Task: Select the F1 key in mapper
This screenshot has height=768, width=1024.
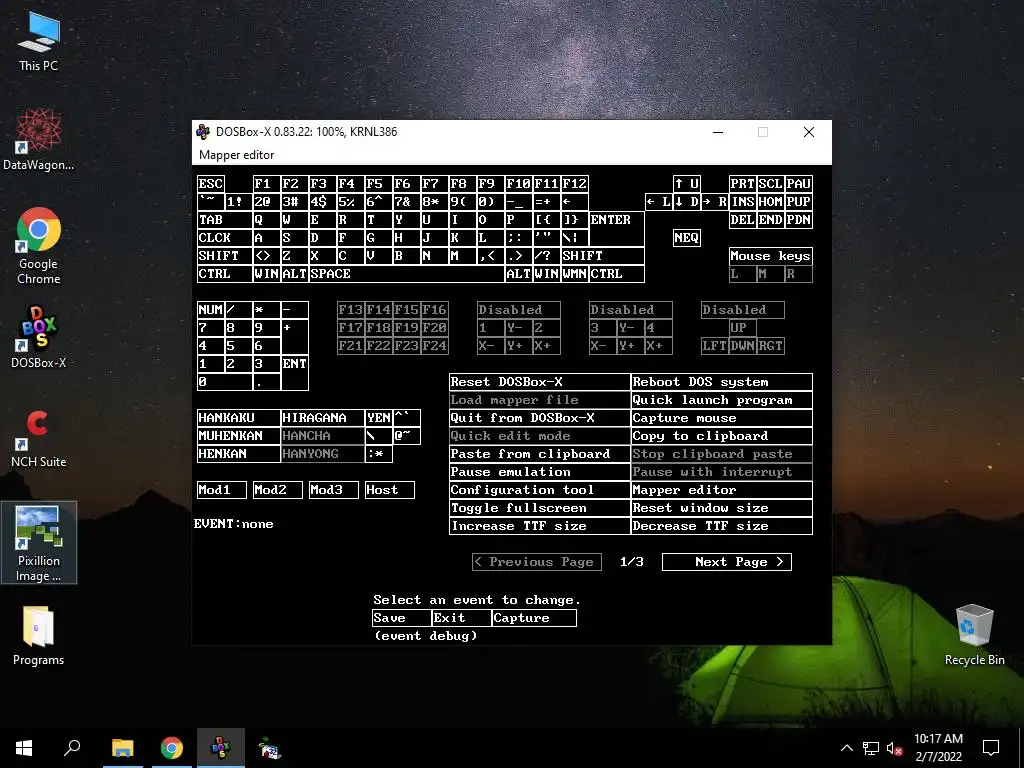Action: pyautogui.click(x=266, y=184)
